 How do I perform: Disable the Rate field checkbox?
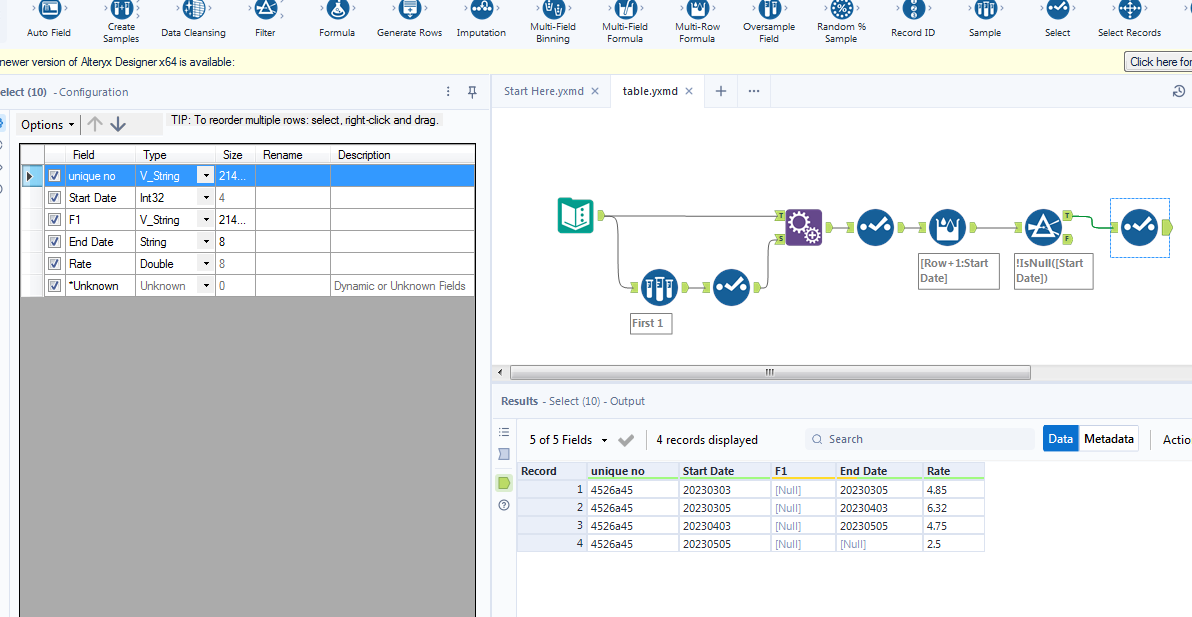[x=55, y=264]
